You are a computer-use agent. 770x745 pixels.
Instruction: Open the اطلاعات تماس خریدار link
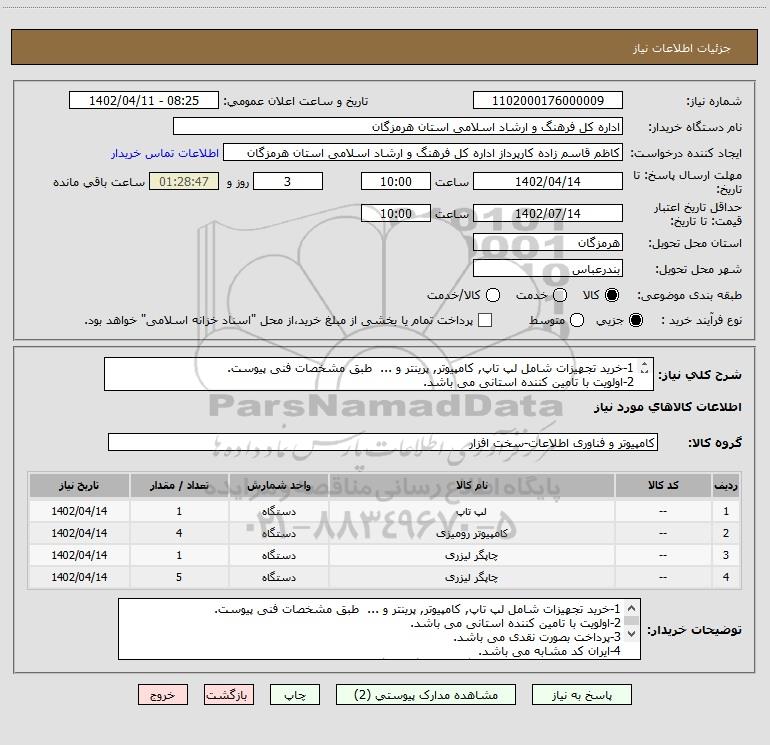[x=165, y=153]
